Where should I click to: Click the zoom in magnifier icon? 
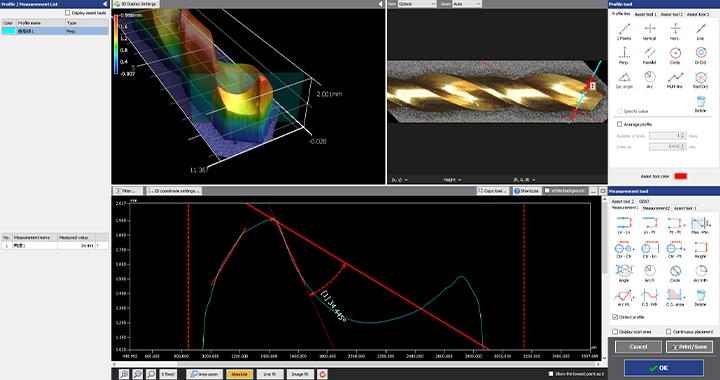point(124,374)
